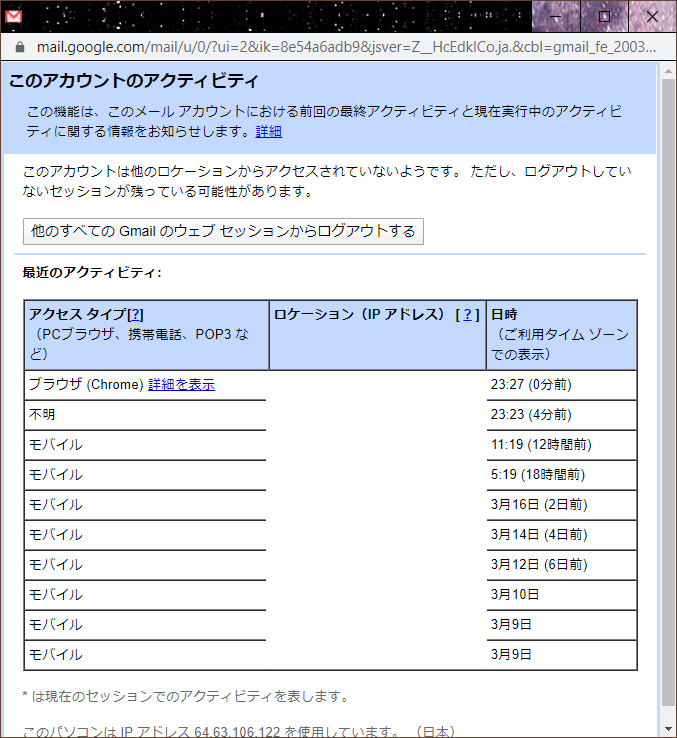Click the アクセス タイプ column header text
677x738 pixels.
coord(78,314)
